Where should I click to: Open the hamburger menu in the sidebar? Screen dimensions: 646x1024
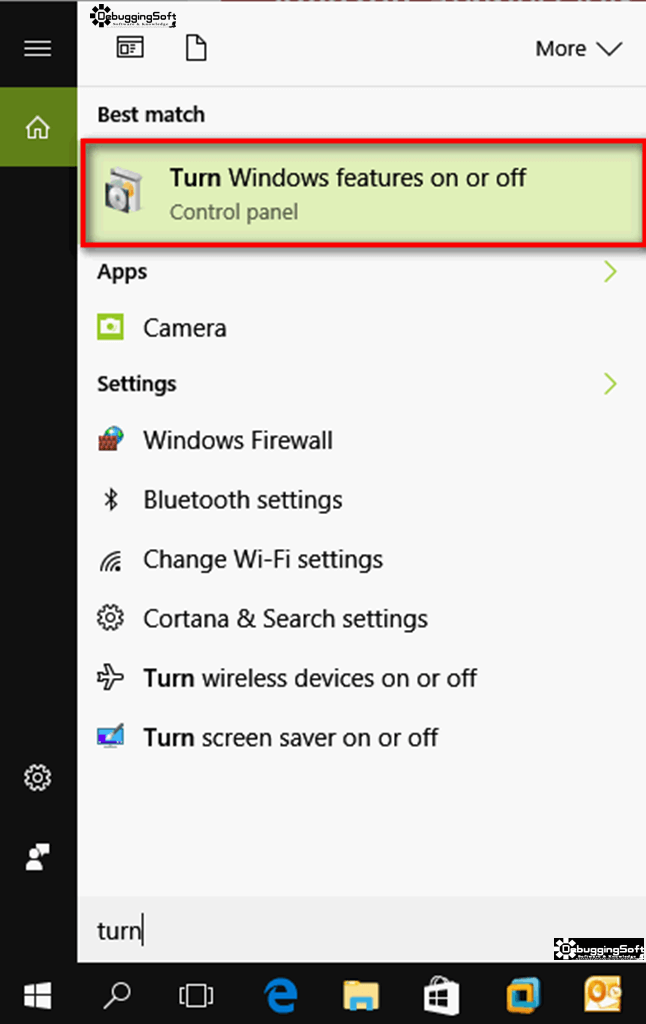click(x=38, y=48)
